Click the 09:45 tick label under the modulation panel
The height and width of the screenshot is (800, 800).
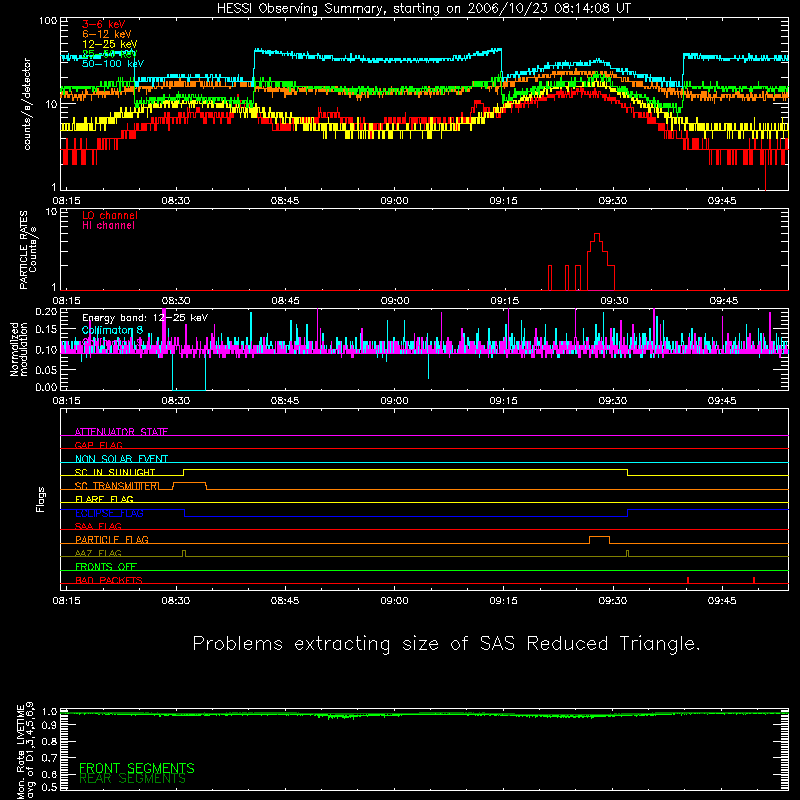pos(722,401)
